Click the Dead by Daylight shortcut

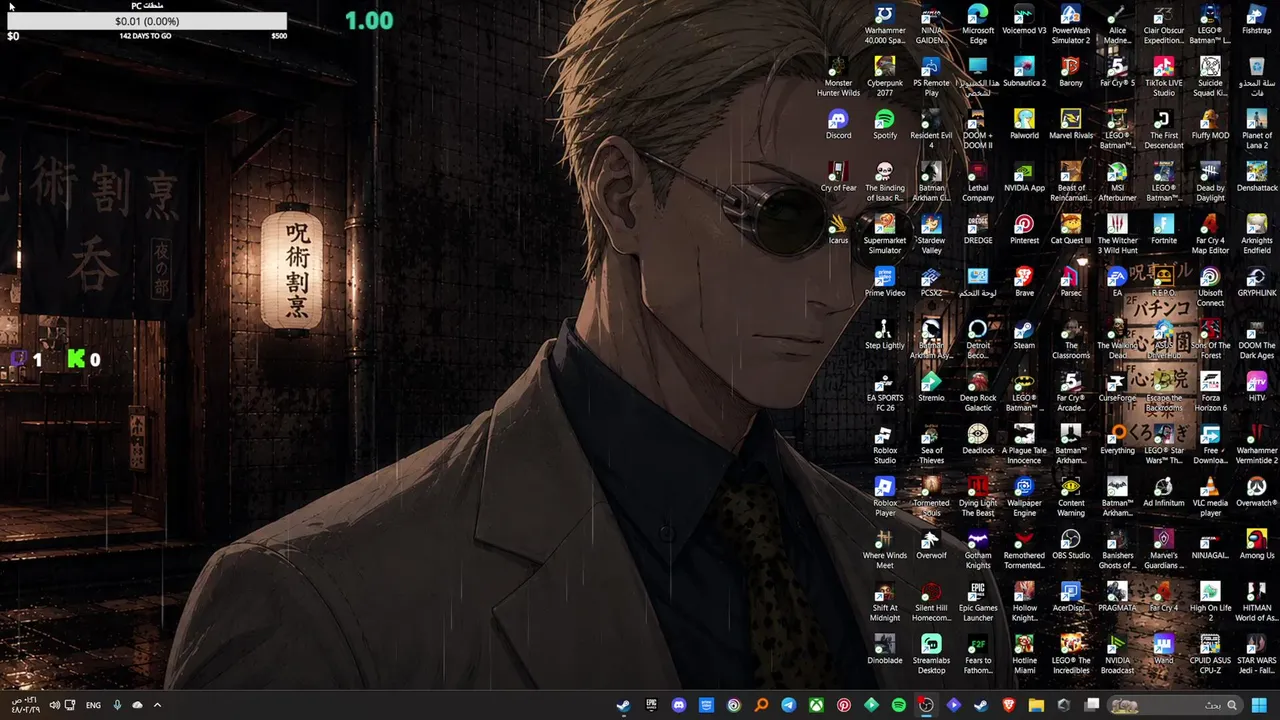point(1210,181)
